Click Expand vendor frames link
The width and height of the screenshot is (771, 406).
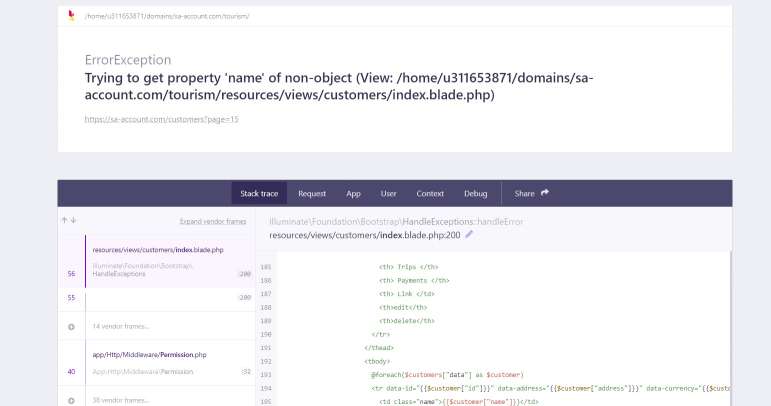(x=212, y=221)
